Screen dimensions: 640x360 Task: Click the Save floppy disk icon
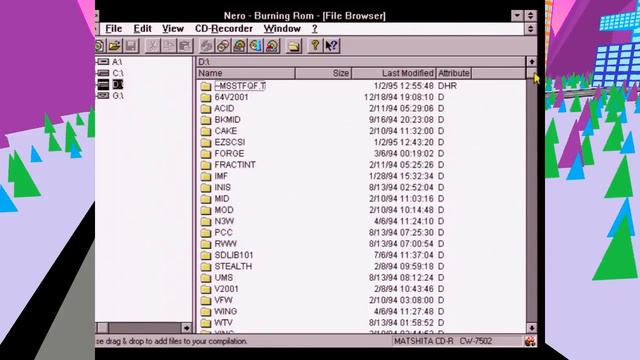click(x=131, y=46)
